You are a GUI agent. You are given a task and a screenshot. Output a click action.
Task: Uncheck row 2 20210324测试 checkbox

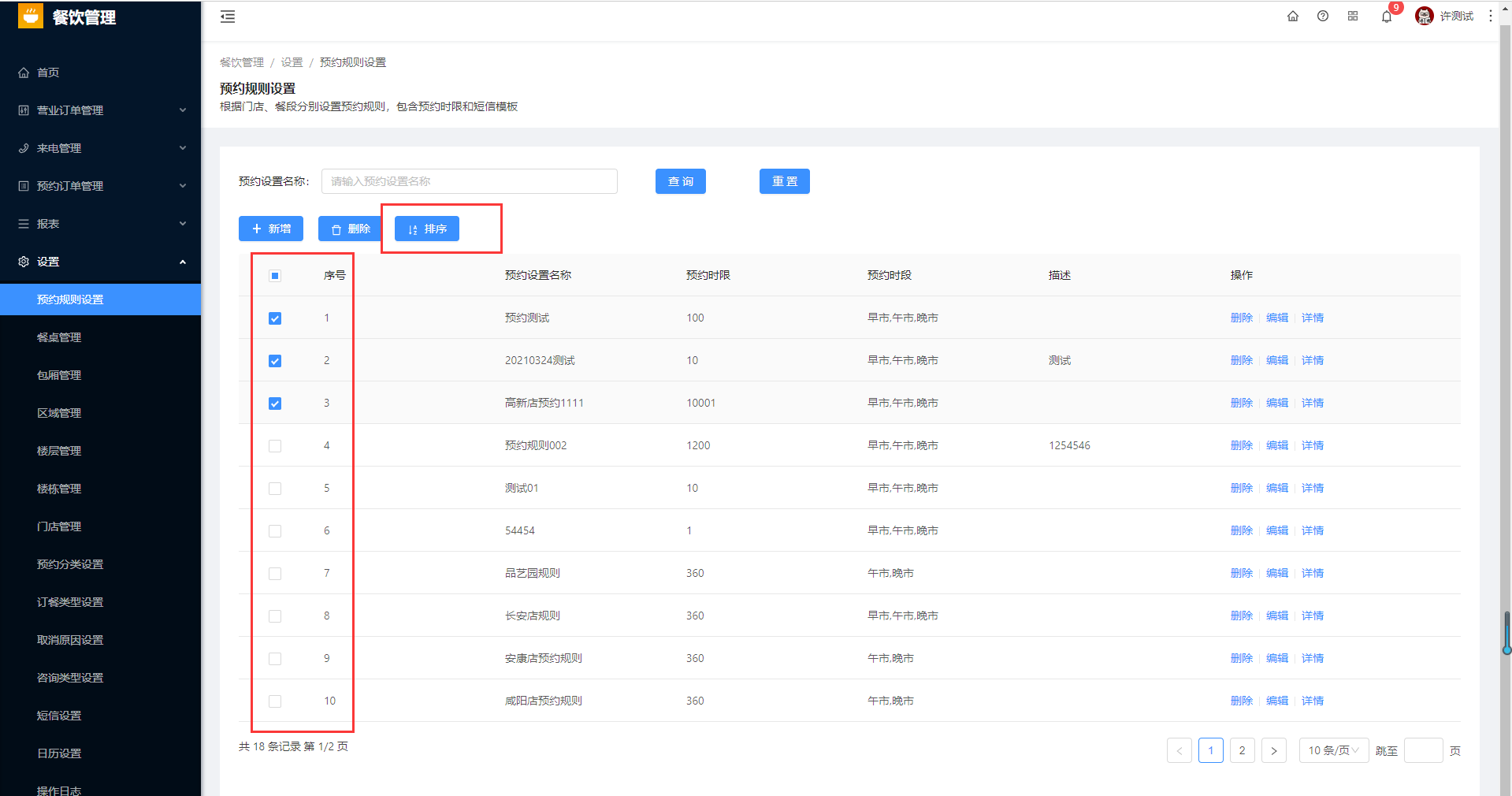pyautogui.click(x=275, y=361)
